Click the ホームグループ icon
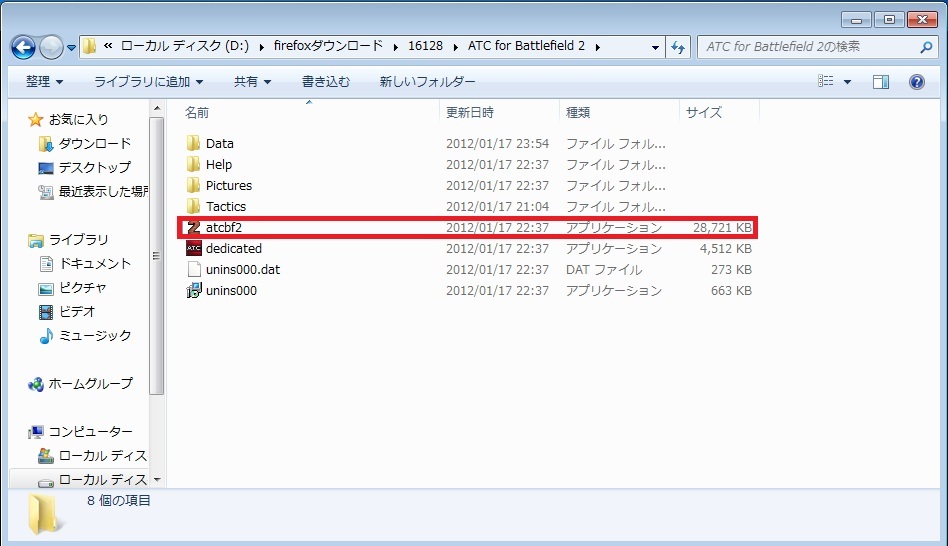 (x=36, y=384)
